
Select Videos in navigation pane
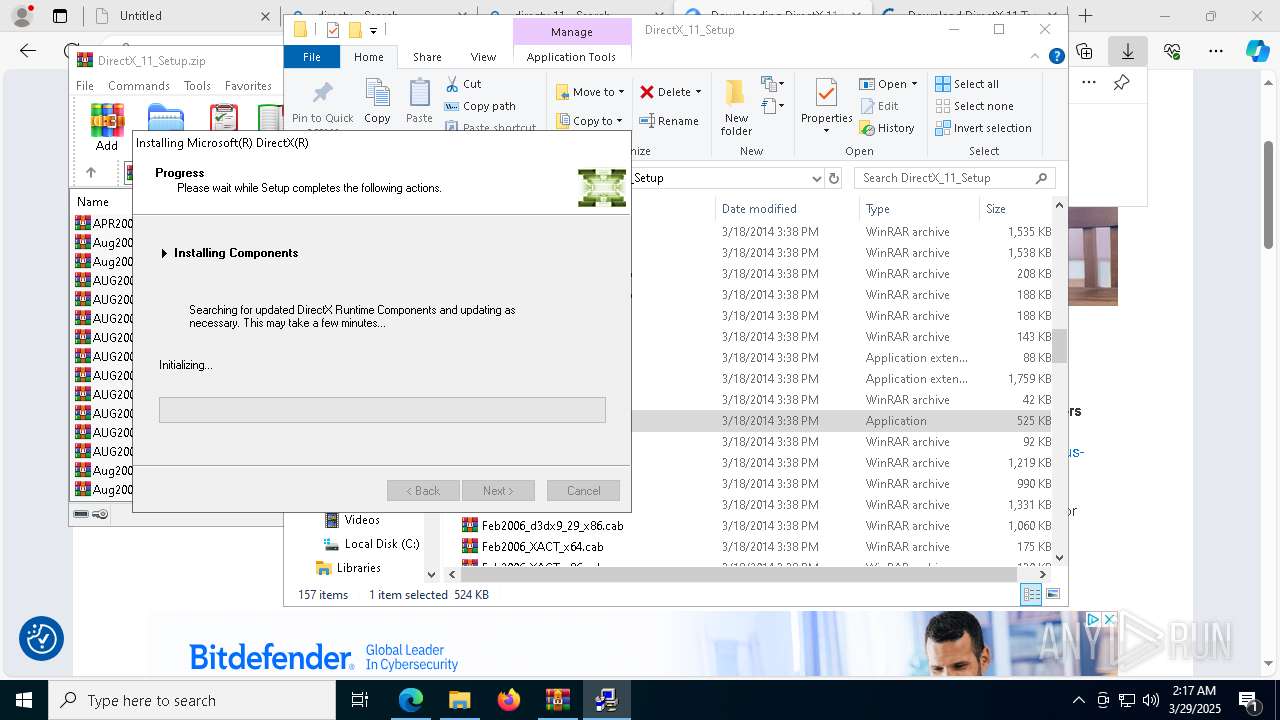click(352, 520)
